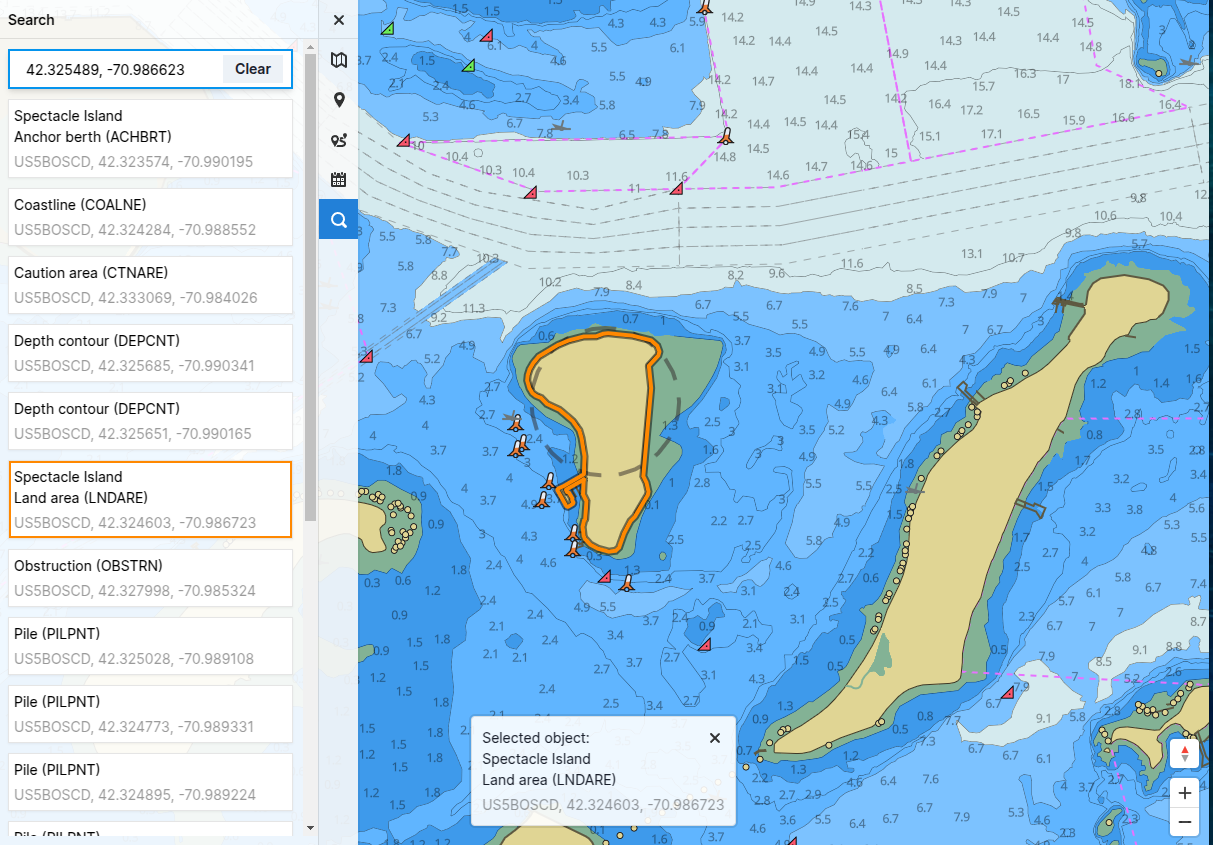Screen dimensions: 1213x845
Task: Select the Obstruction (OBSTRN) result
Action: tap(150, 578)
